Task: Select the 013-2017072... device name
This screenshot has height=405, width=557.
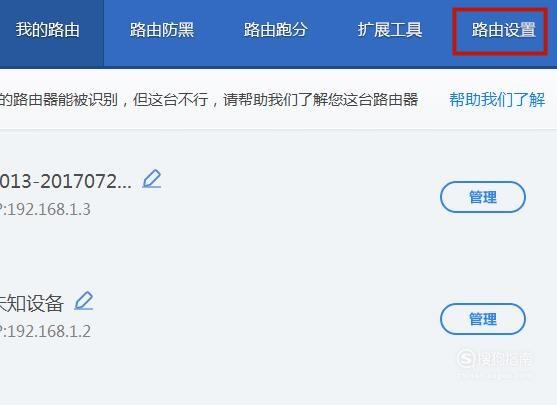Action: [x=66, y=182]
